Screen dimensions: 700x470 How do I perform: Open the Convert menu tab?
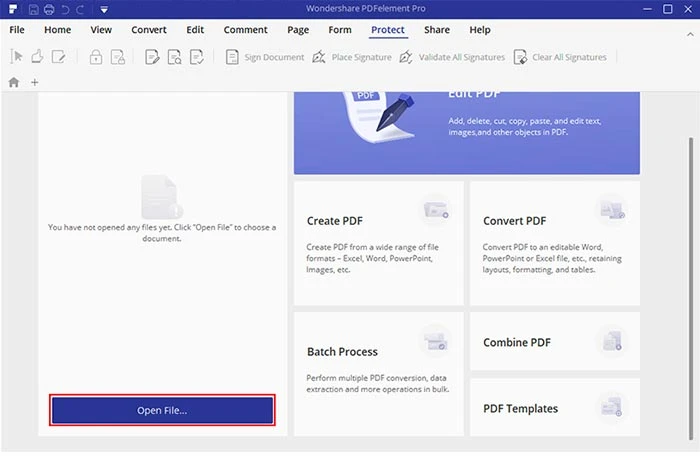[149, 30]
